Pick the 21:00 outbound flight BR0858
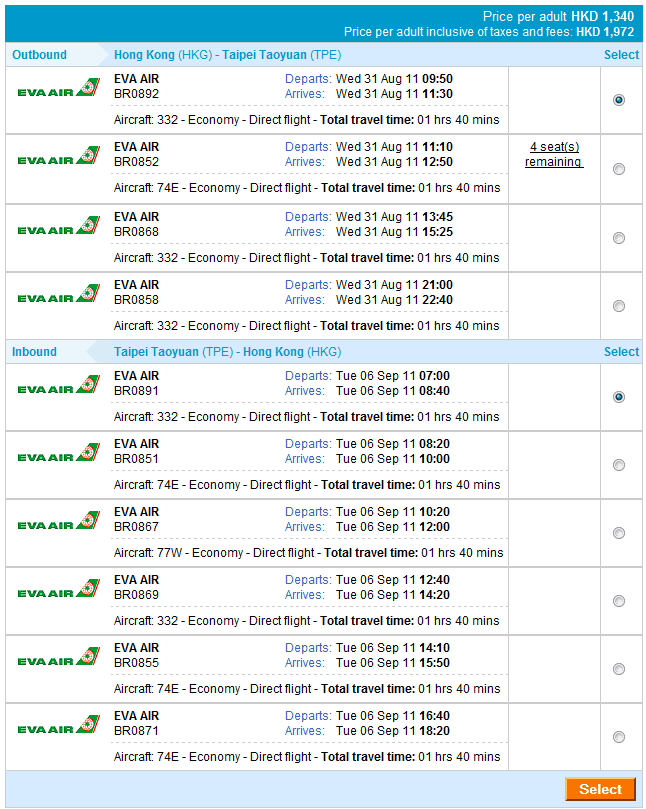Screen dimensions: 646x809 coord(619,306)
